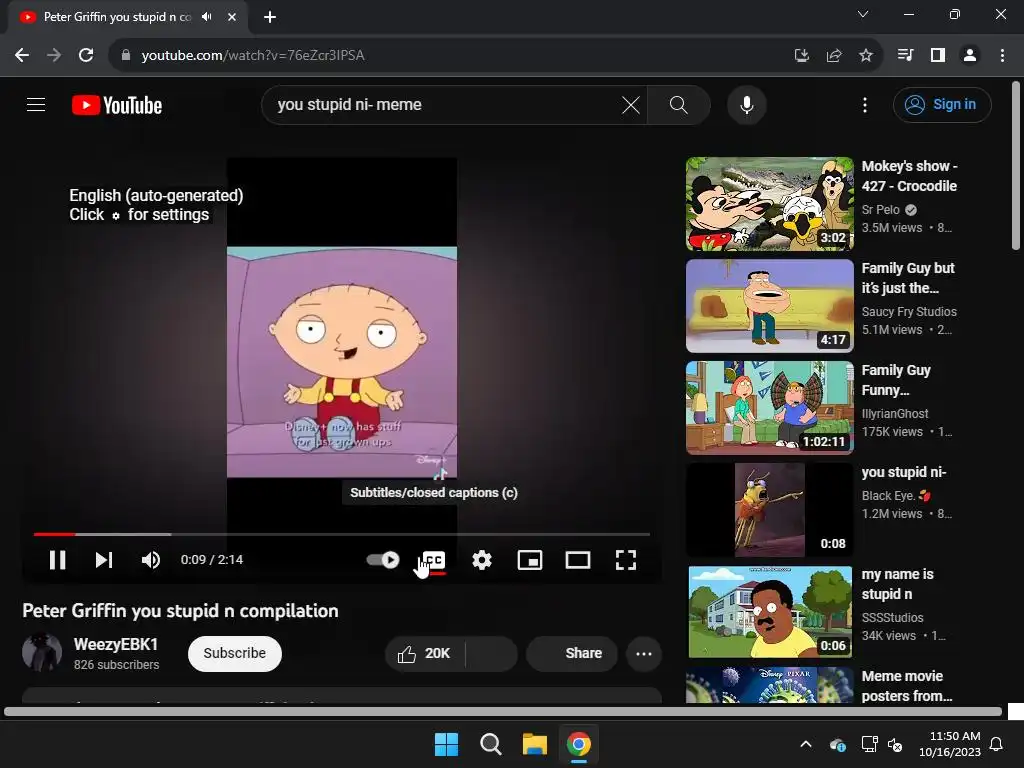This screenshot has height=768, width=1024.
Task: Subscribe to WeezyEBK1
Action: point(234,653)
